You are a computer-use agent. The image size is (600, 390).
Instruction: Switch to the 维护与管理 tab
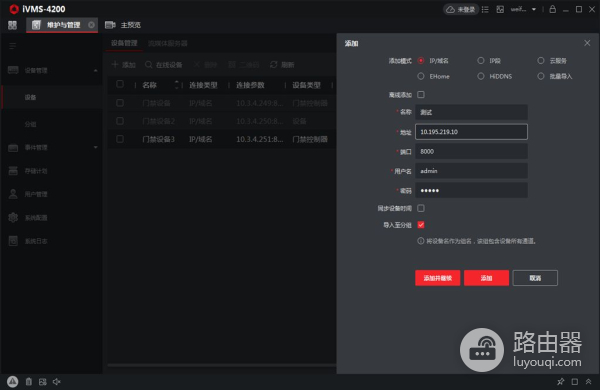pyautogui.click(x=62, y=25)
